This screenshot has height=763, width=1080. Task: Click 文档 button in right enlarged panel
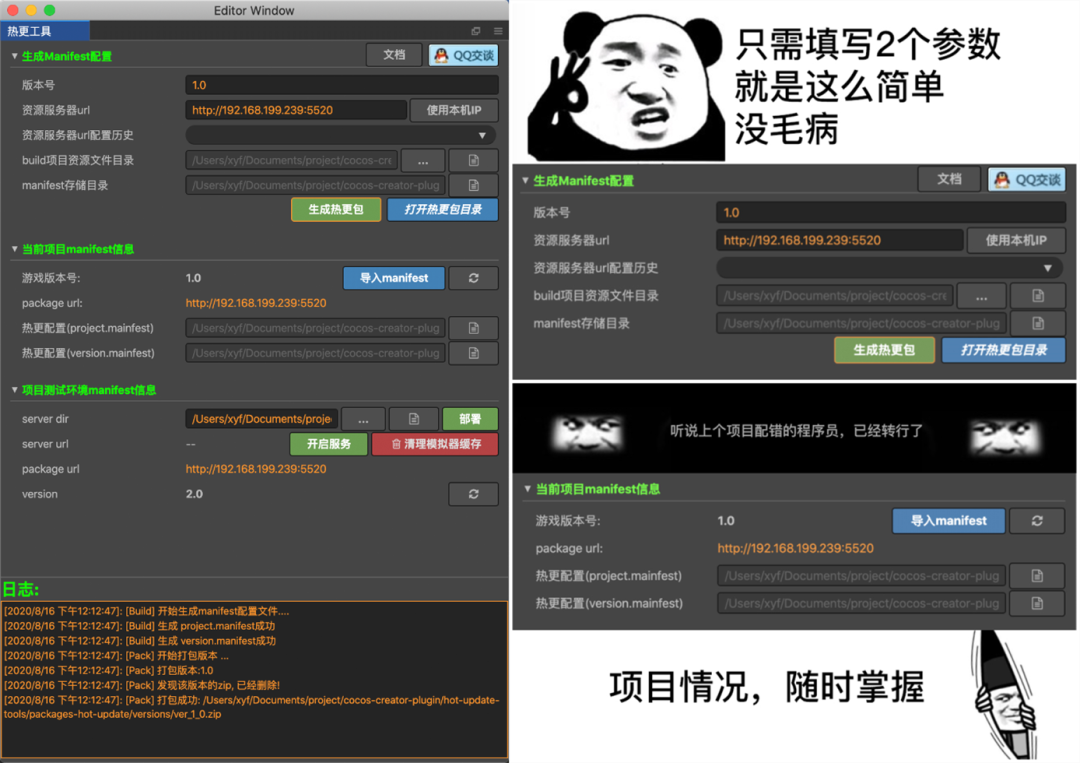pos(949,179)
